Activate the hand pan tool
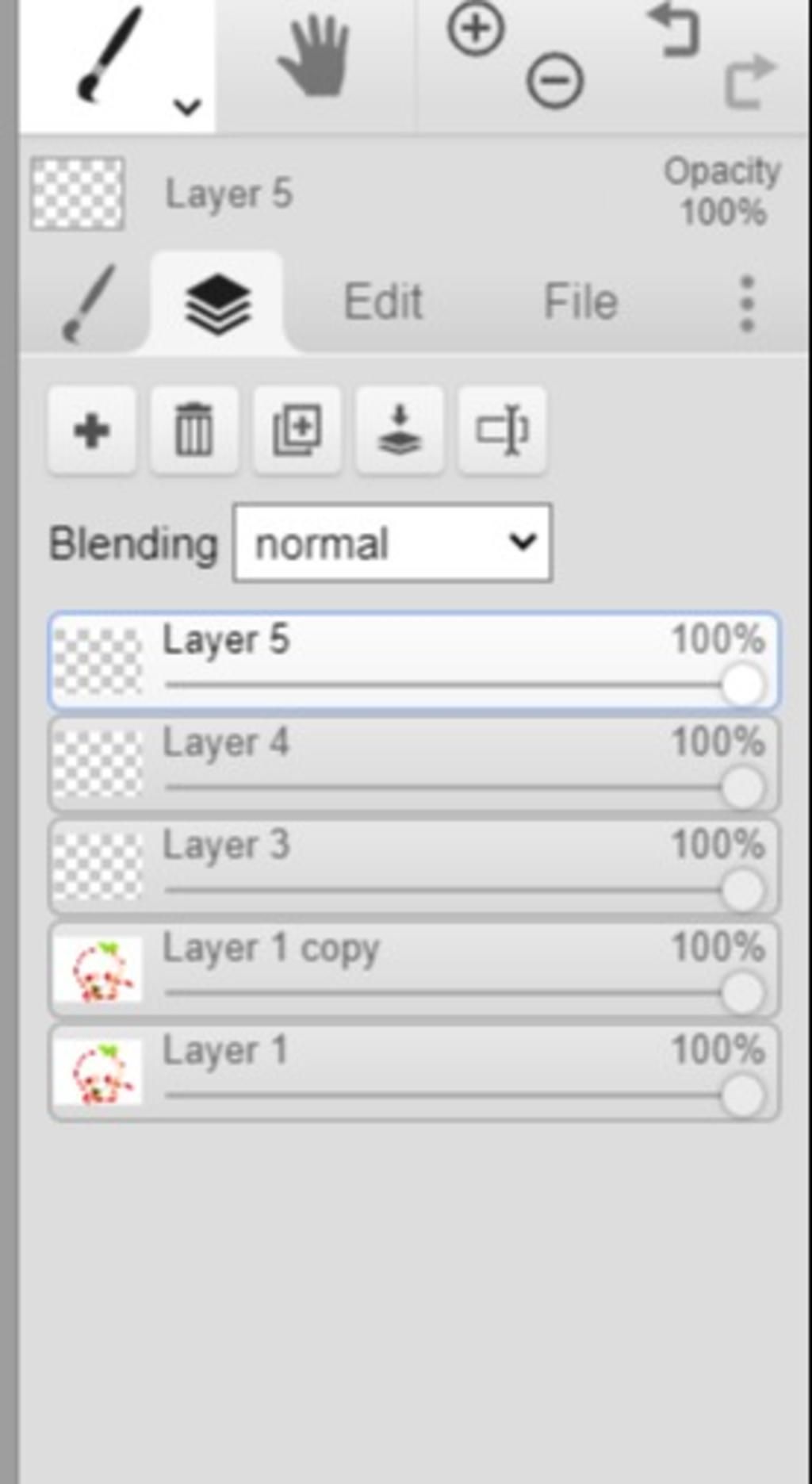This screenshot has width=812, height=1484. (315, 56)
